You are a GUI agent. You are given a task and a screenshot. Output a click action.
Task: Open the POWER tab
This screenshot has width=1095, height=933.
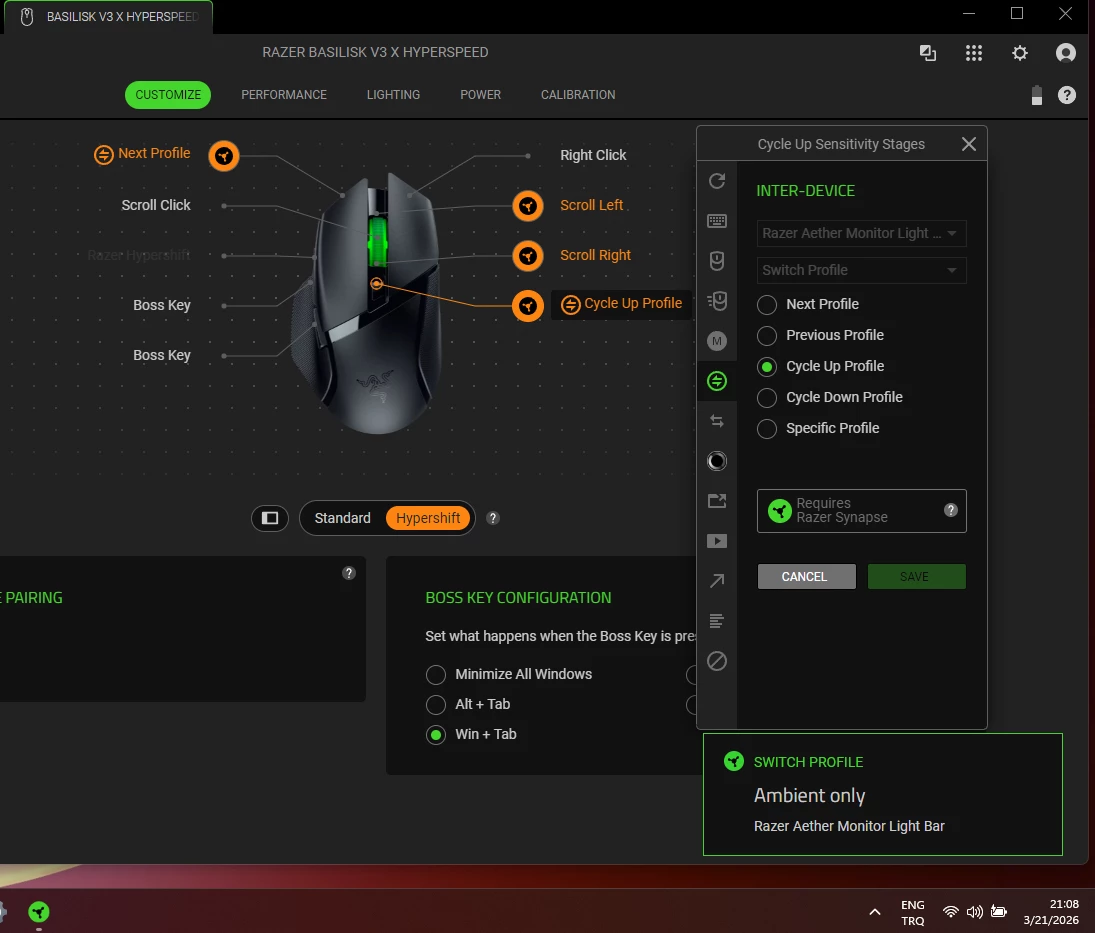[480, 95]
